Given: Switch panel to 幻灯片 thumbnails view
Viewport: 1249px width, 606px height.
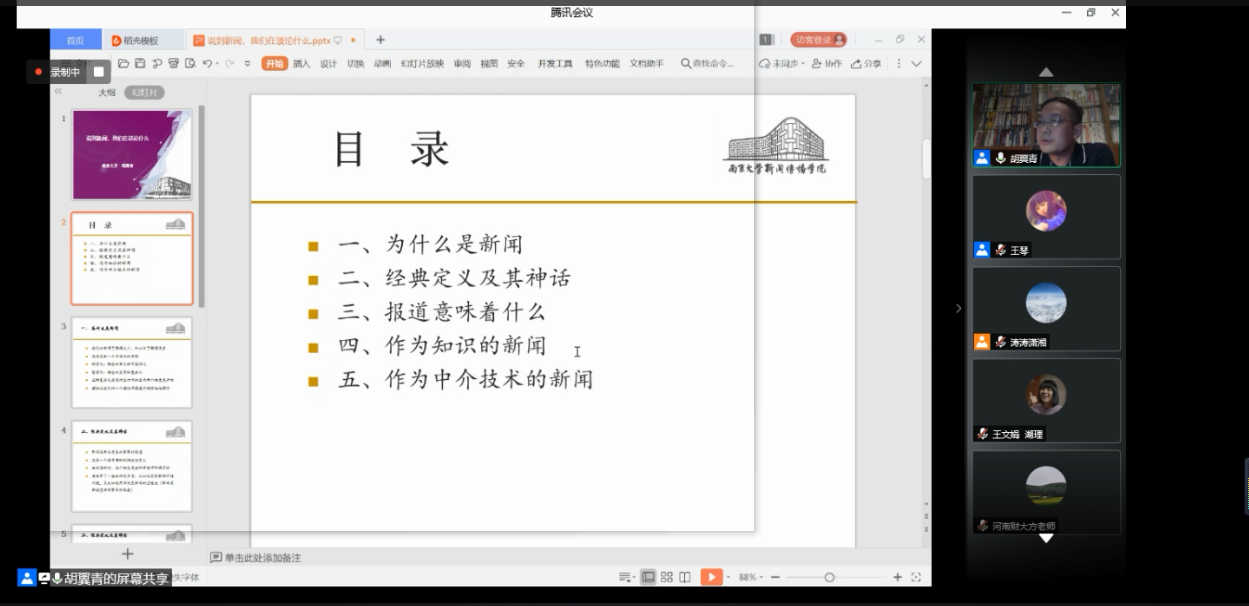Looking at the screenshot, I should (144, 92).
